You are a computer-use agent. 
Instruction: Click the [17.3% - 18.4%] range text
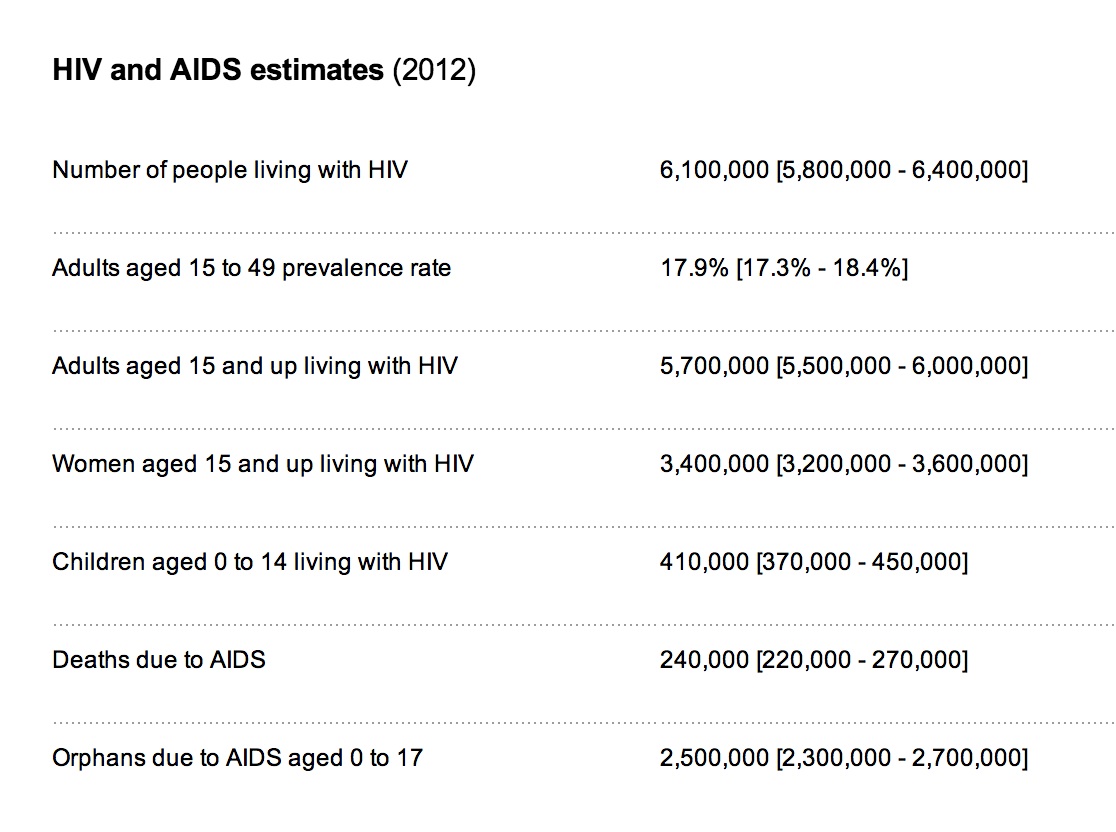coord(822,268)
